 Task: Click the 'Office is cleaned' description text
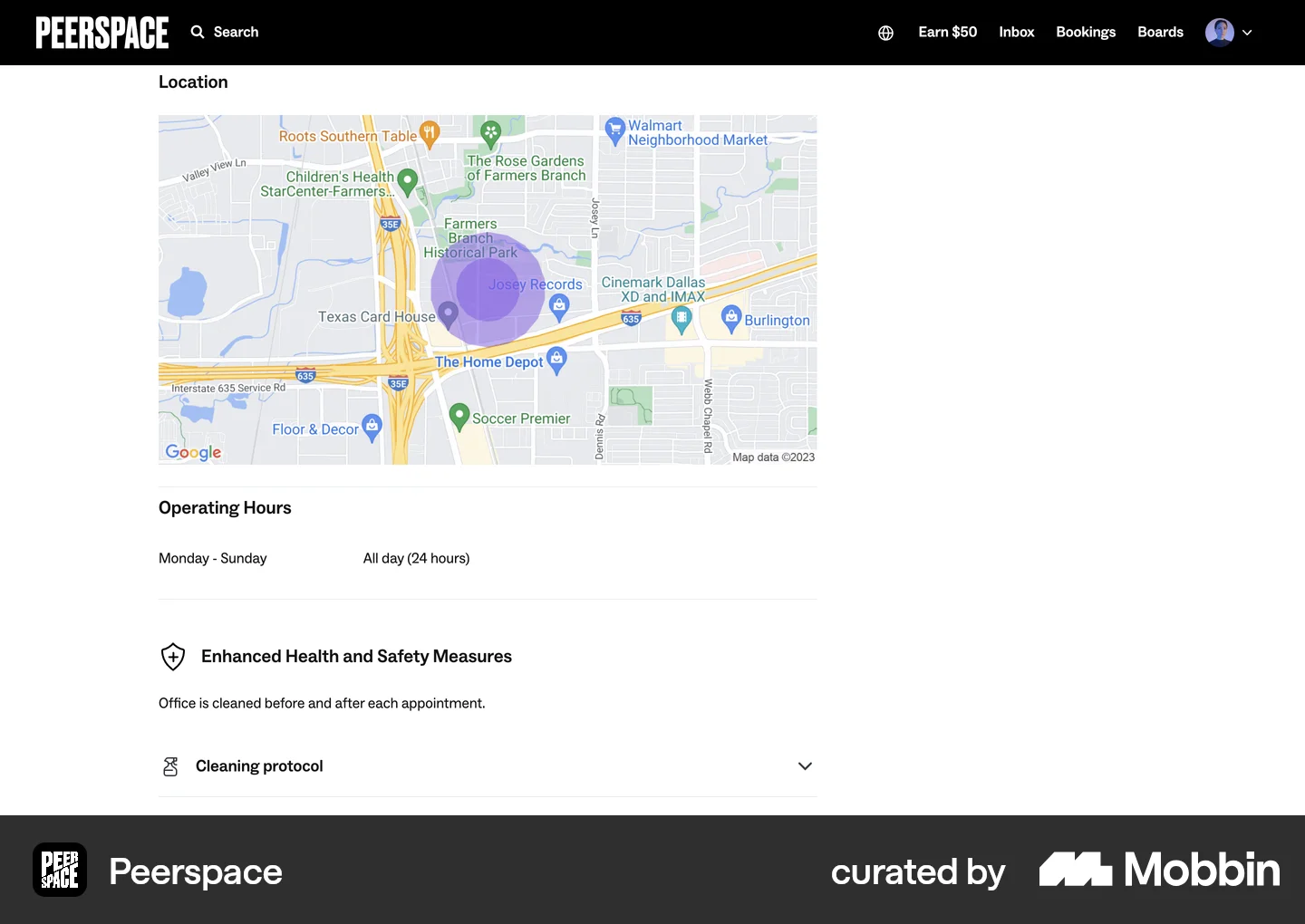(x=322, y=703)
